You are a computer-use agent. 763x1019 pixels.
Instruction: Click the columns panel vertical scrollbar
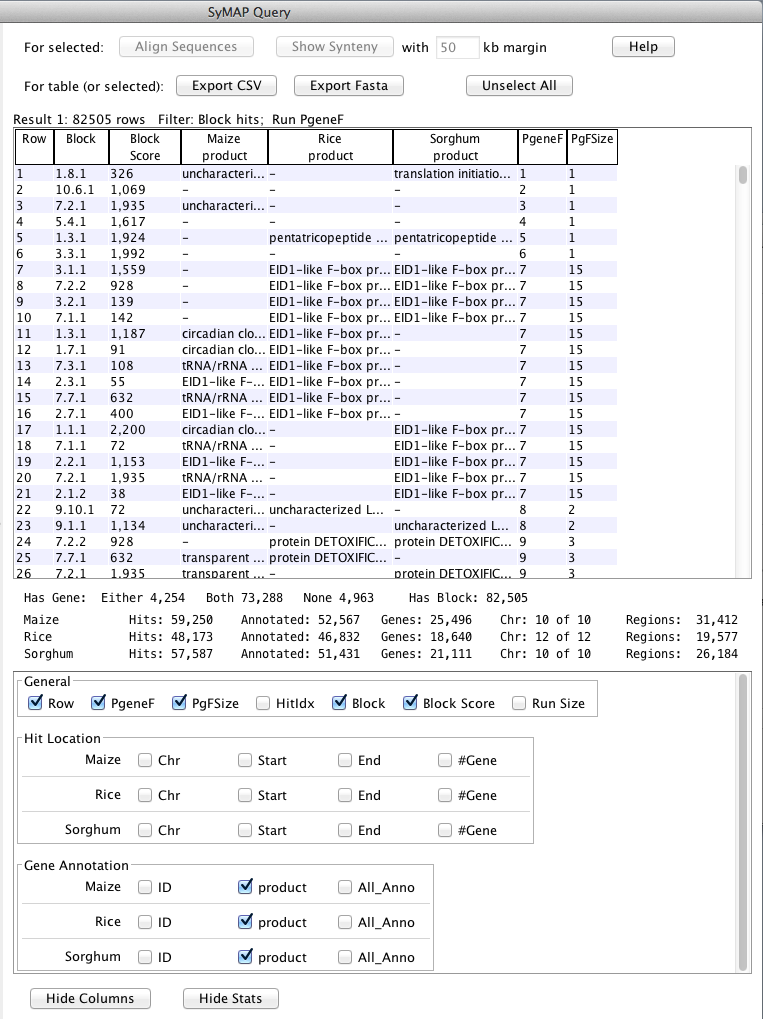(744, 822)
